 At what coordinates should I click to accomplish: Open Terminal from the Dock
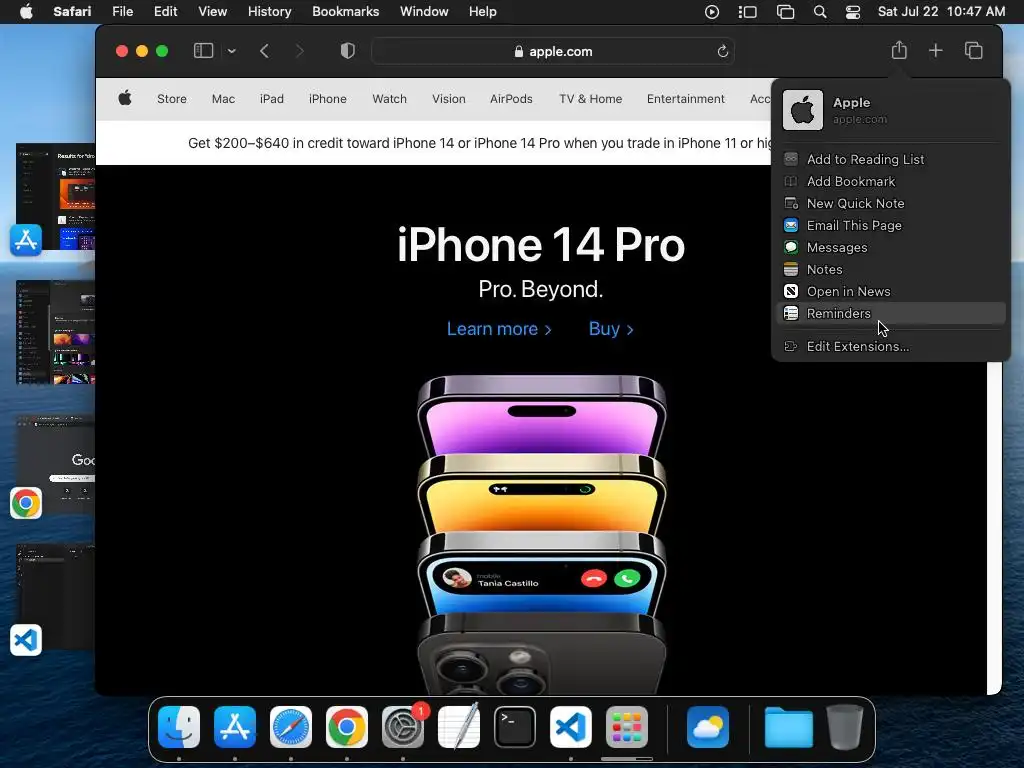pyautogui.click(x=515, y=727)
